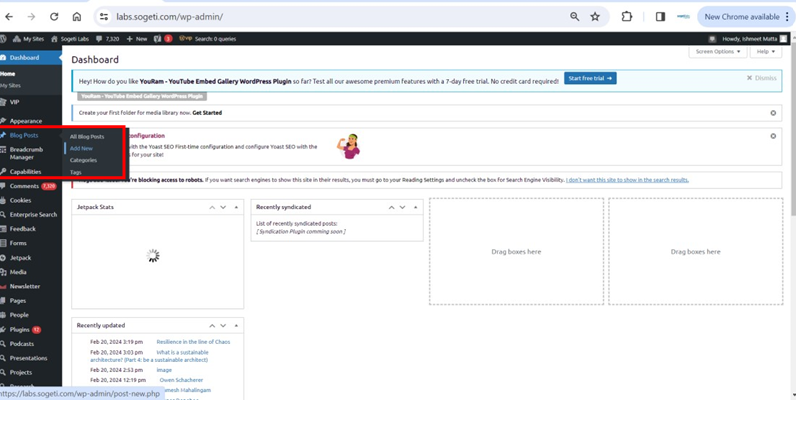Open Plugins sidebar item
The height and width of the screenshot is (424, 796).
[30, 329]
